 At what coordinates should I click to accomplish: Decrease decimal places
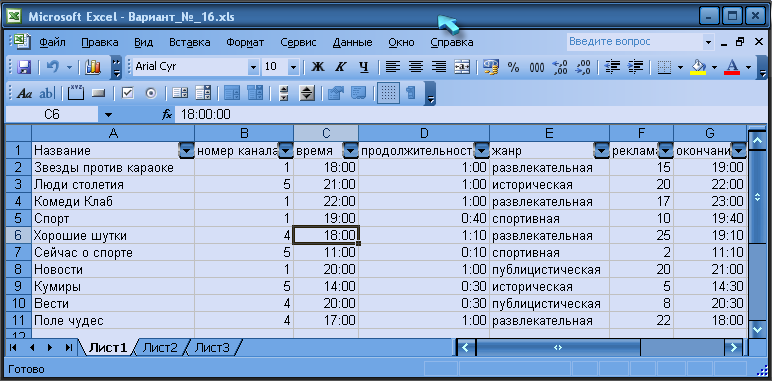tap(583, 67)
